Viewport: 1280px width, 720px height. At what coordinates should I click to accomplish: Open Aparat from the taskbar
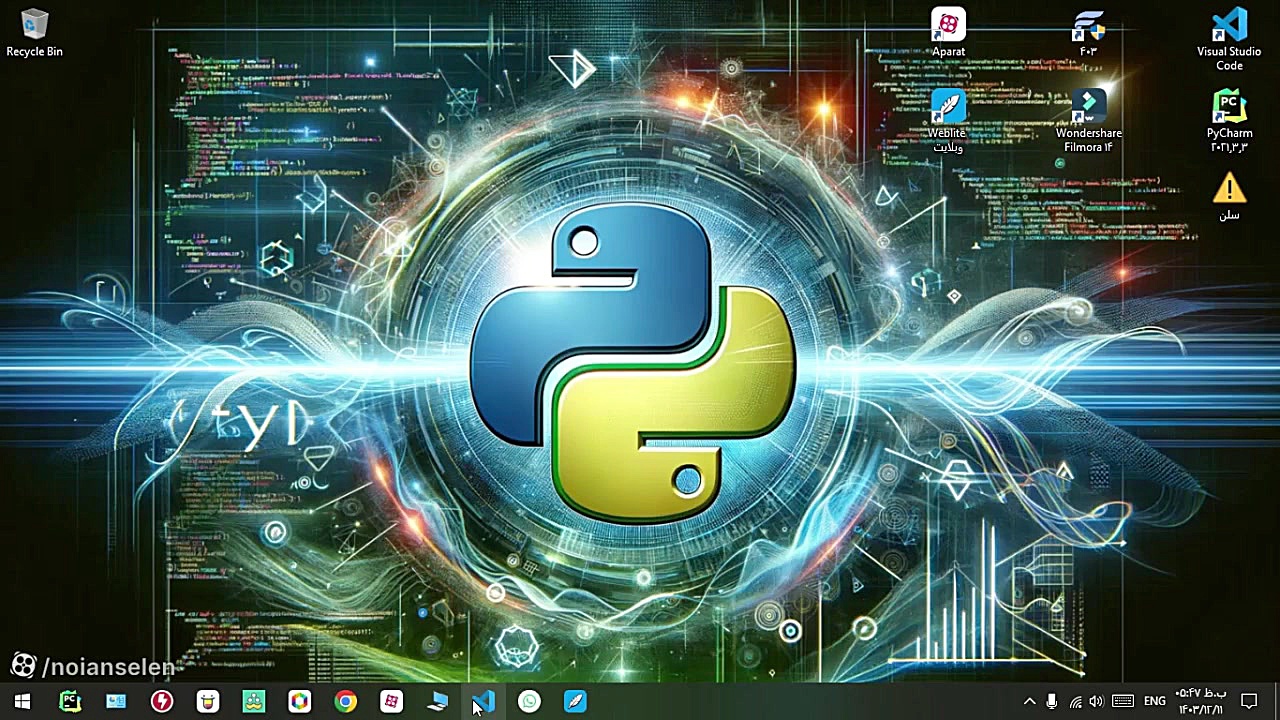[x=391, y=701]
